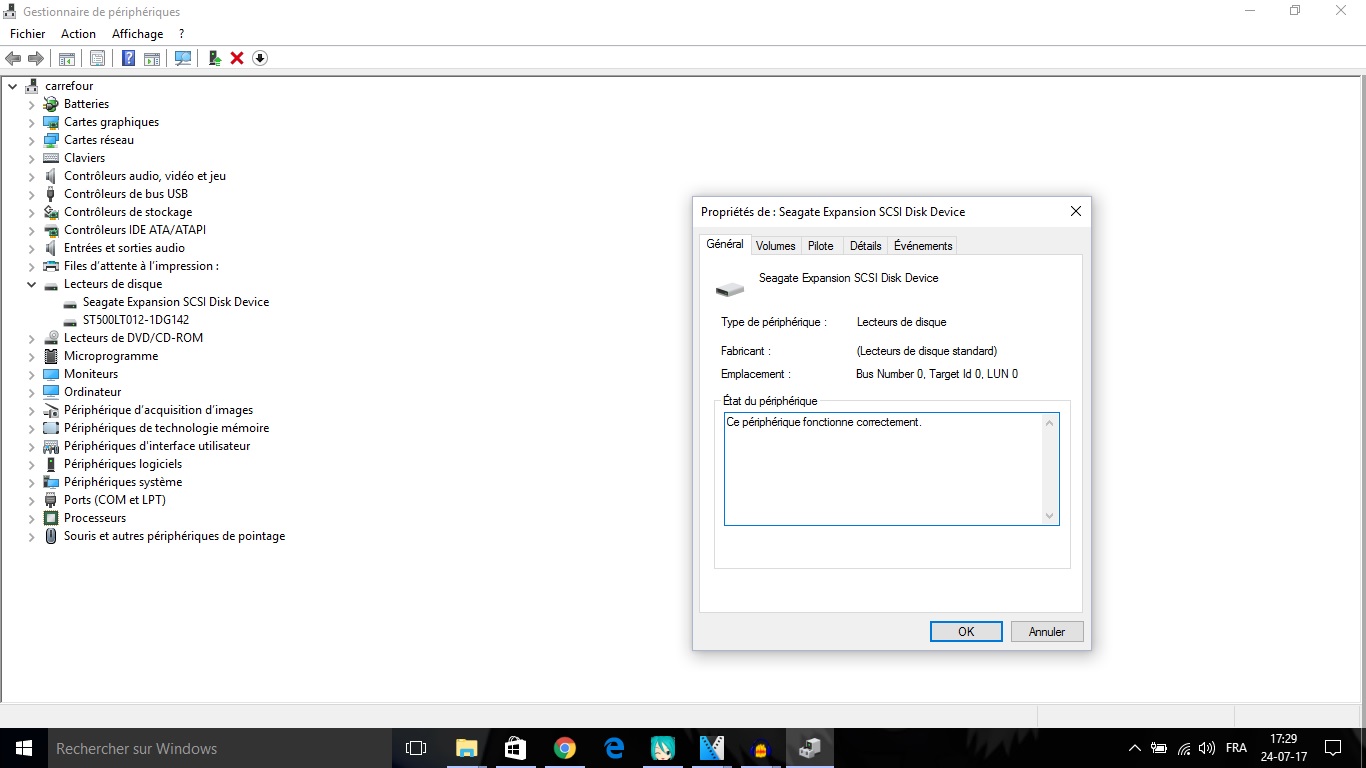Select Ports (COM et LPT)
Viewport: 1366px width, 768px height.
click(x=115, y=500)
